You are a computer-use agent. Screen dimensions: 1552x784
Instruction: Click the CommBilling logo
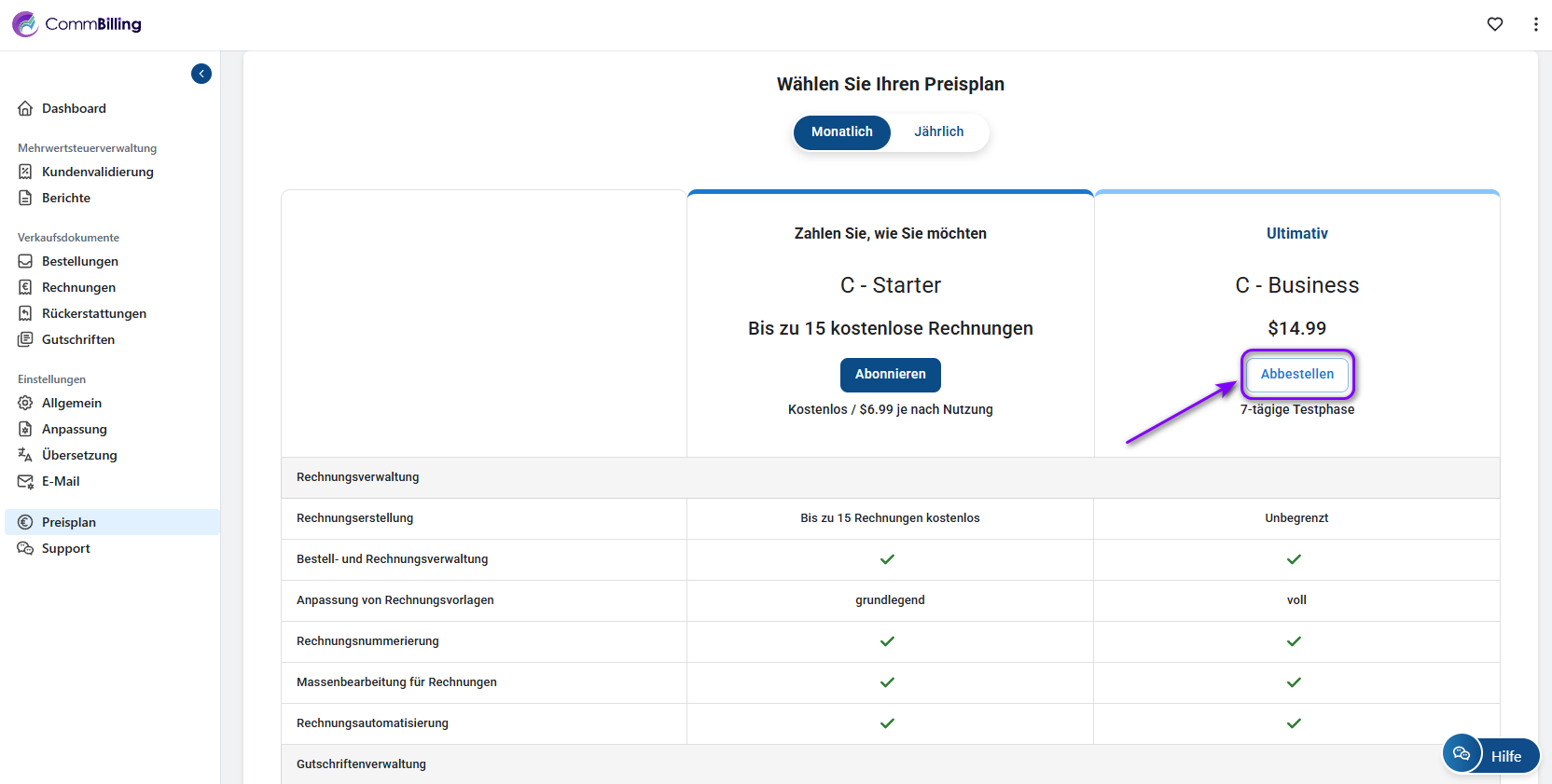click(x=76, y=24)
